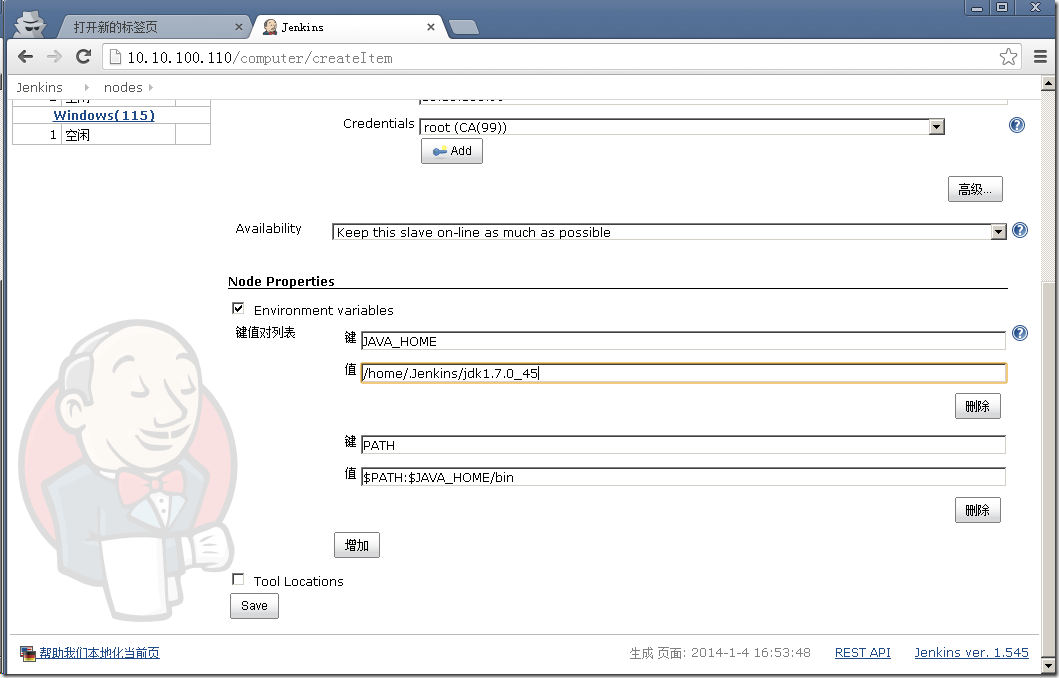Click the browser forward arrow

click(x=54, y=57)
